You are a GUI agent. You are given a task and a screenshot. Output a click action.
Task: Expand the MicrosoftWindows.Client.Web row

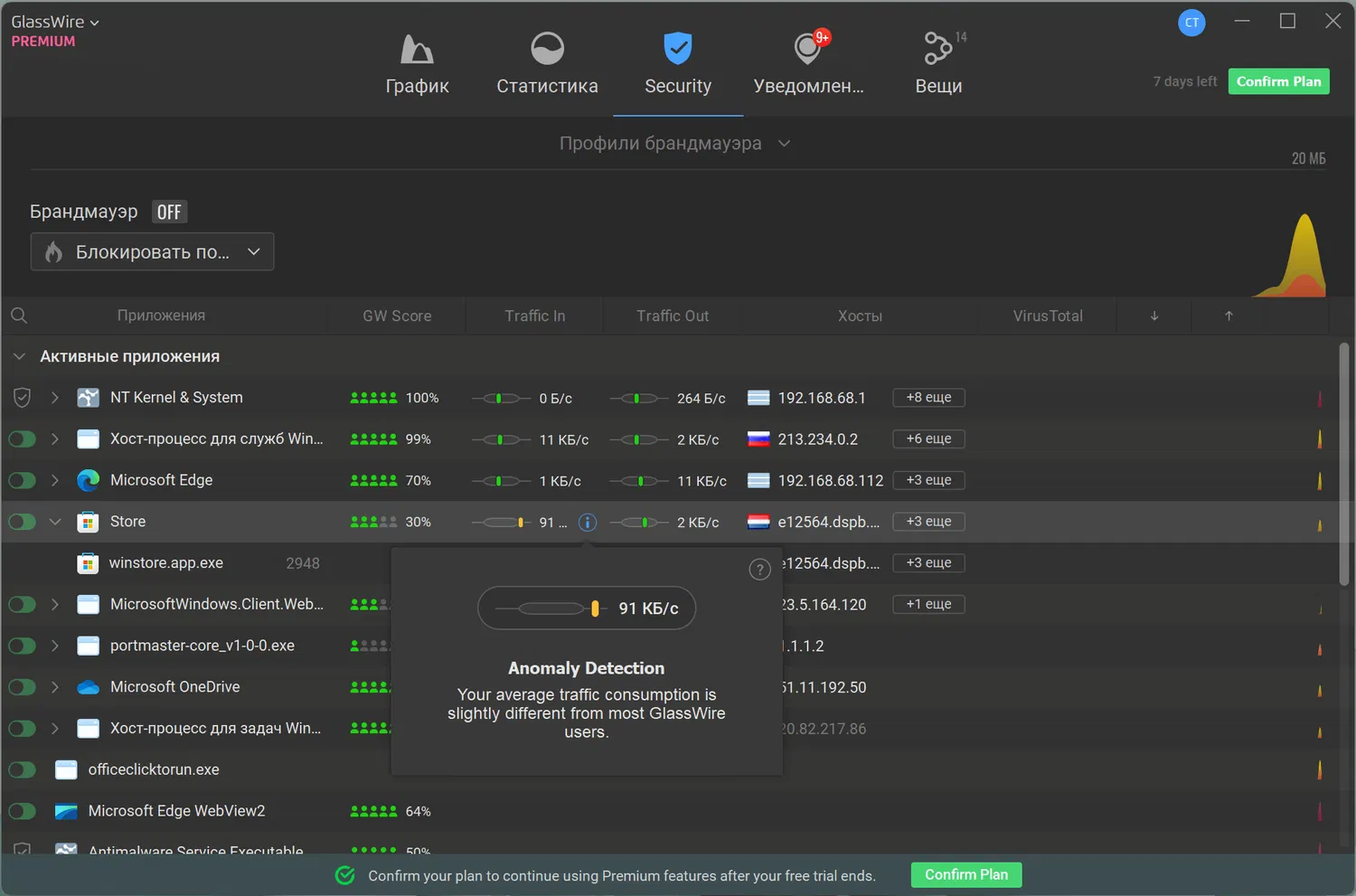55,604
